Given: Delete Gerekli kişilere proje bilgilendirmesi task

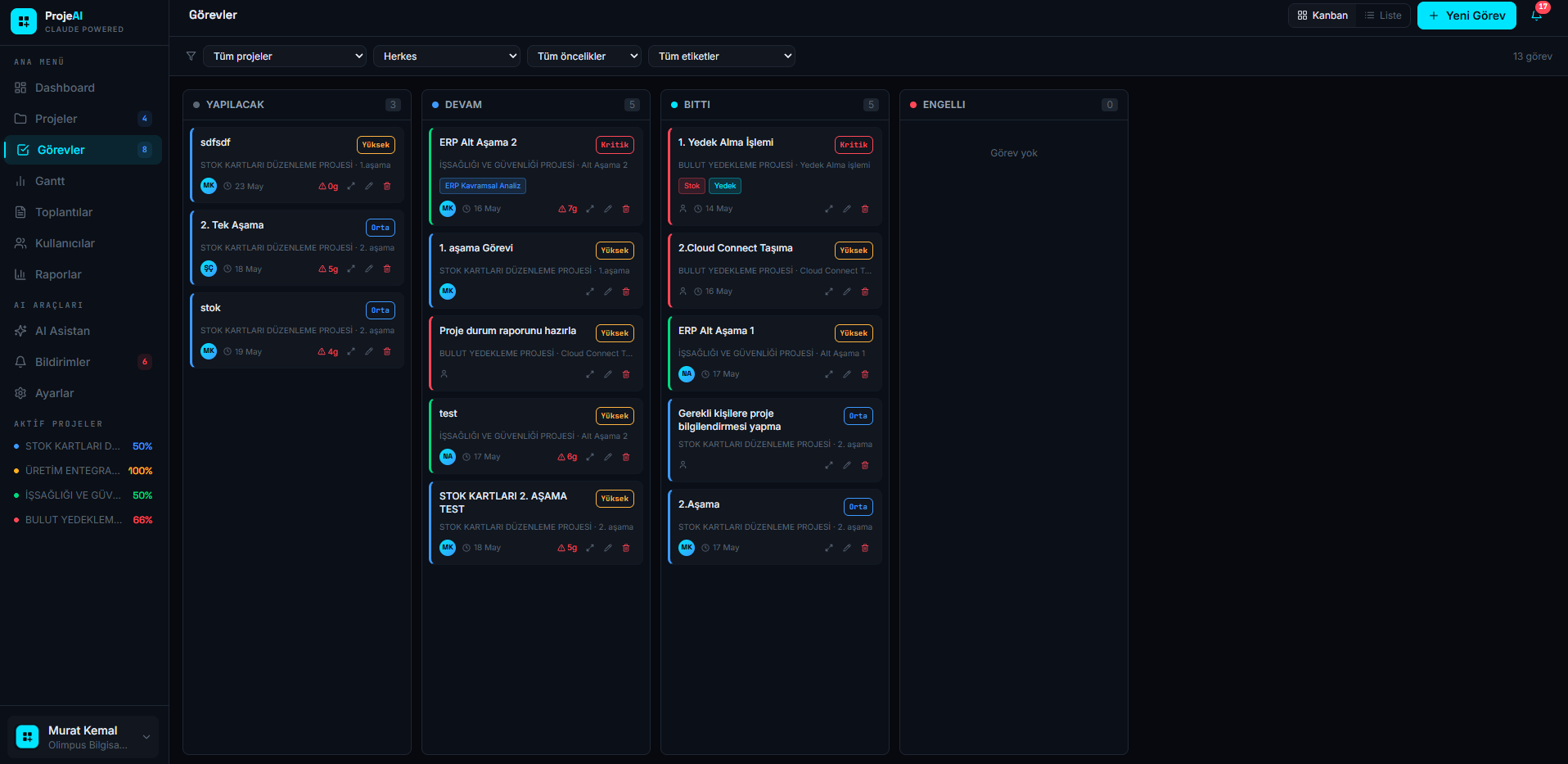Looking at the screenshot, I should [865, 465].
